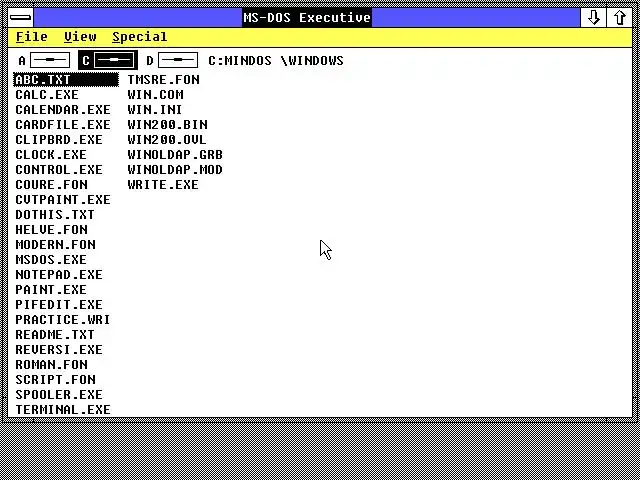Select CONTROL.EXE
The width and height of the screenshot is (640, 480).
59,170
